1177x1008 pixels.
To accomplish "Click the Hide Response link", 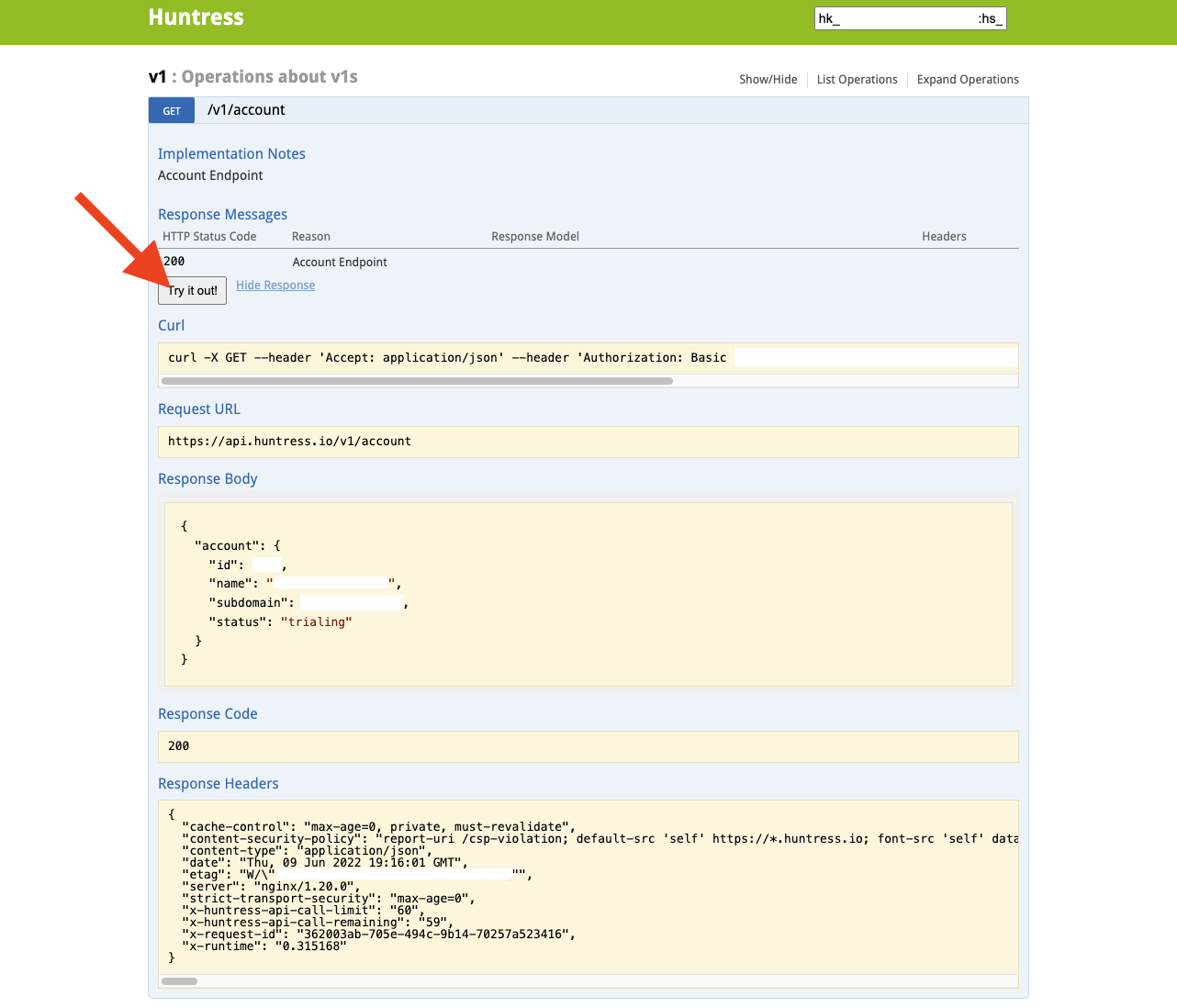I will tap(275, 286).
